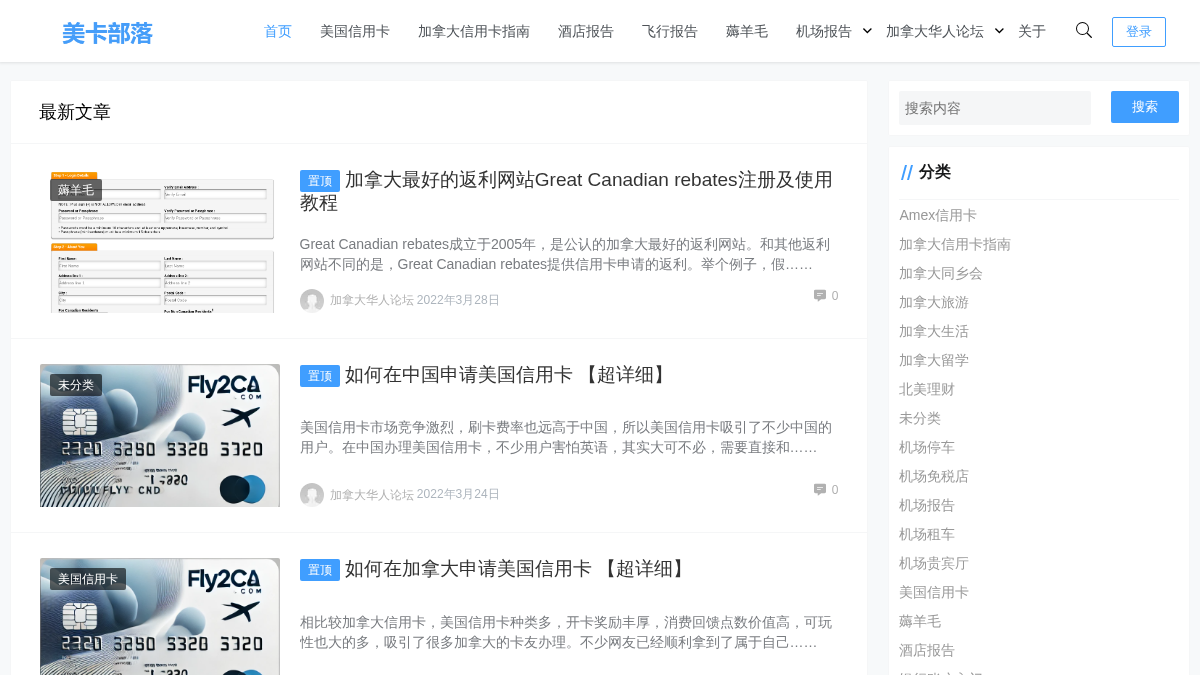This screenshot has height=675, width=1200.
Task: Open article 如何在加拿大申请美国信用卡 title
Action: point(518,569)
